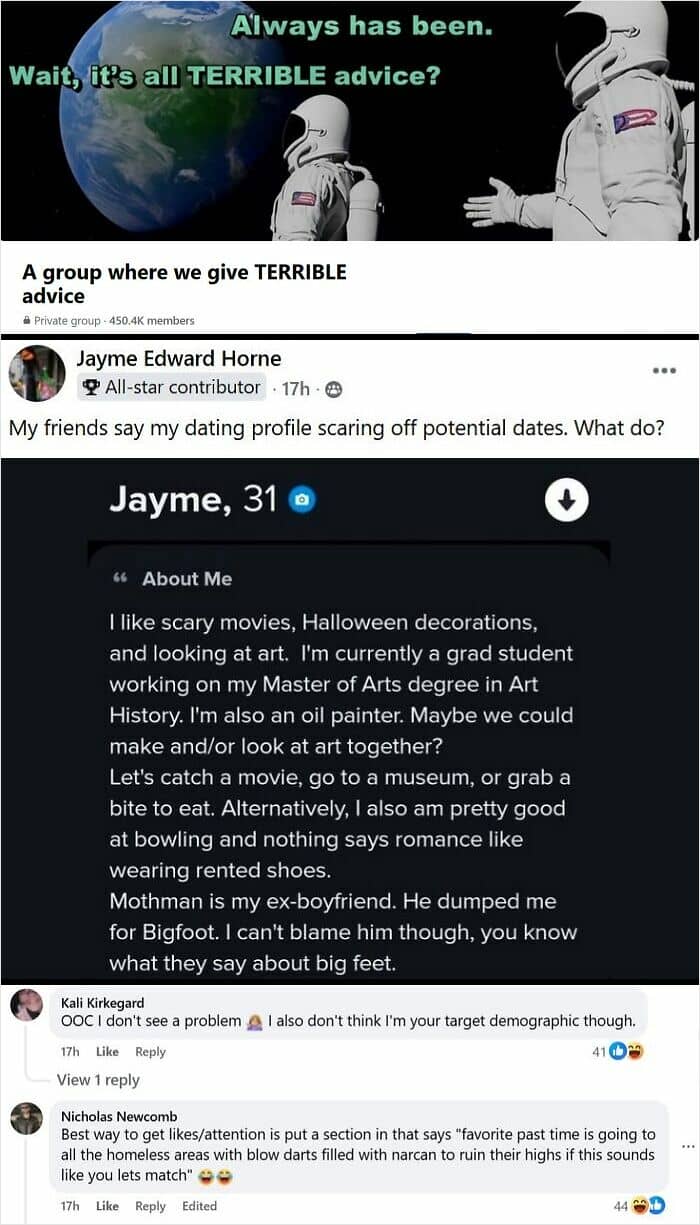Click Jayme Edward Horne's profile picture

tap(37, 374)
